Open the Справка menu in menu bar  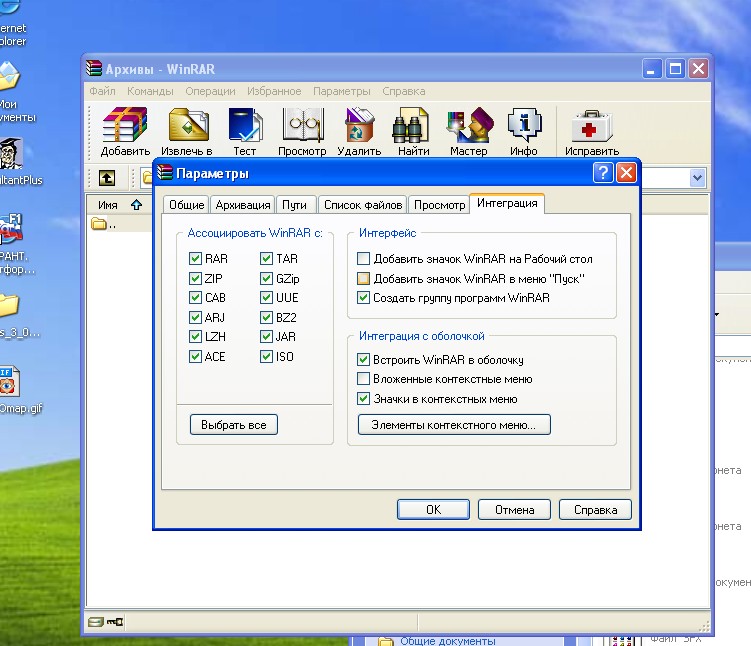(x=403, y=91)
